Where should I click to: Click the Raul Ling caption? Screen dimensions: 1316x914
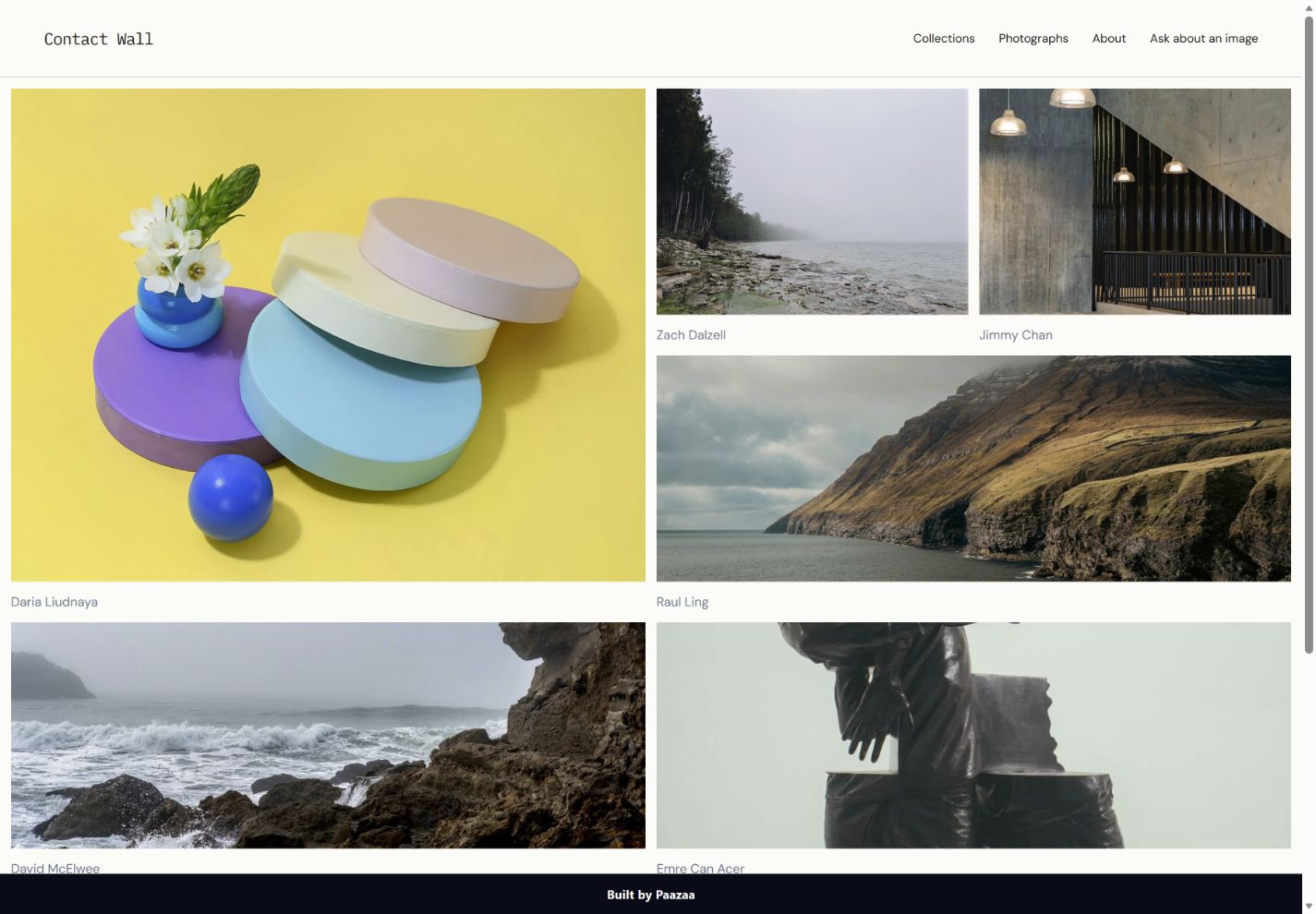[682, 602]
